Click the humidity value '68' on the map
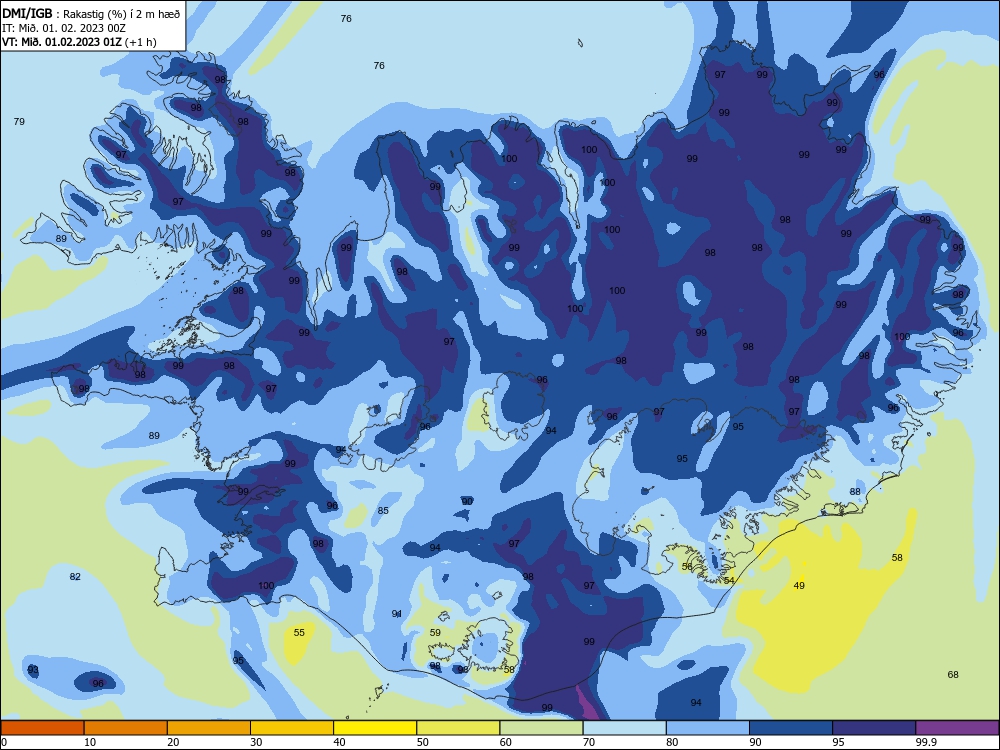Image resolution: width=1000 pixels, height=750 pixels. [x=953, y=675]
